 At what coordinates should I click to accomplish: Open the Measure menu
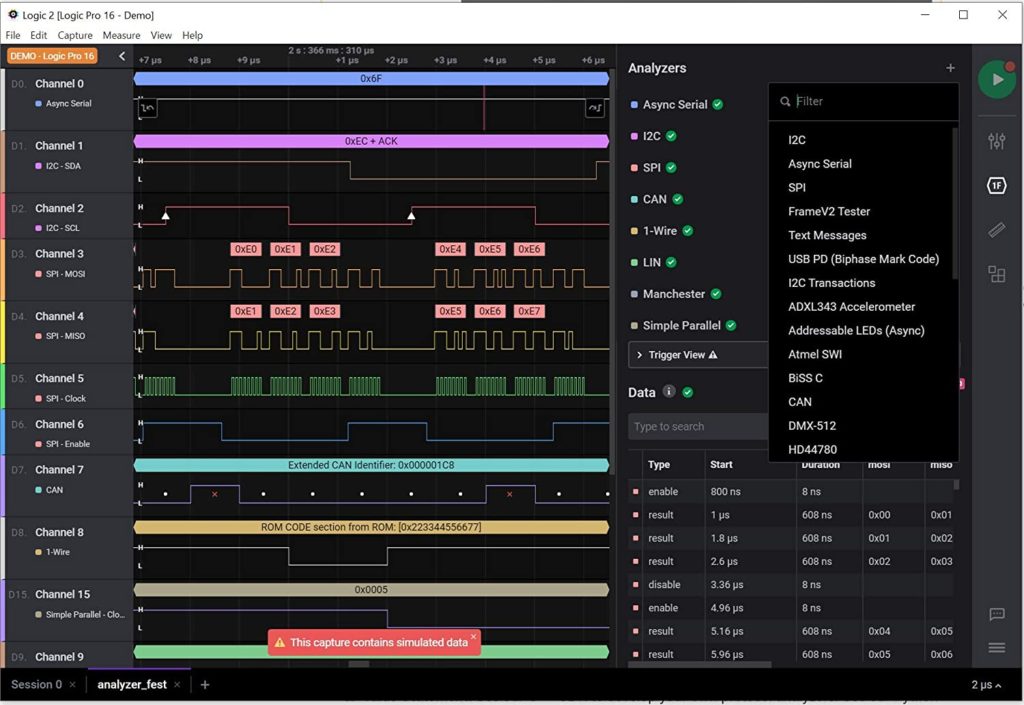click(121, 35)
